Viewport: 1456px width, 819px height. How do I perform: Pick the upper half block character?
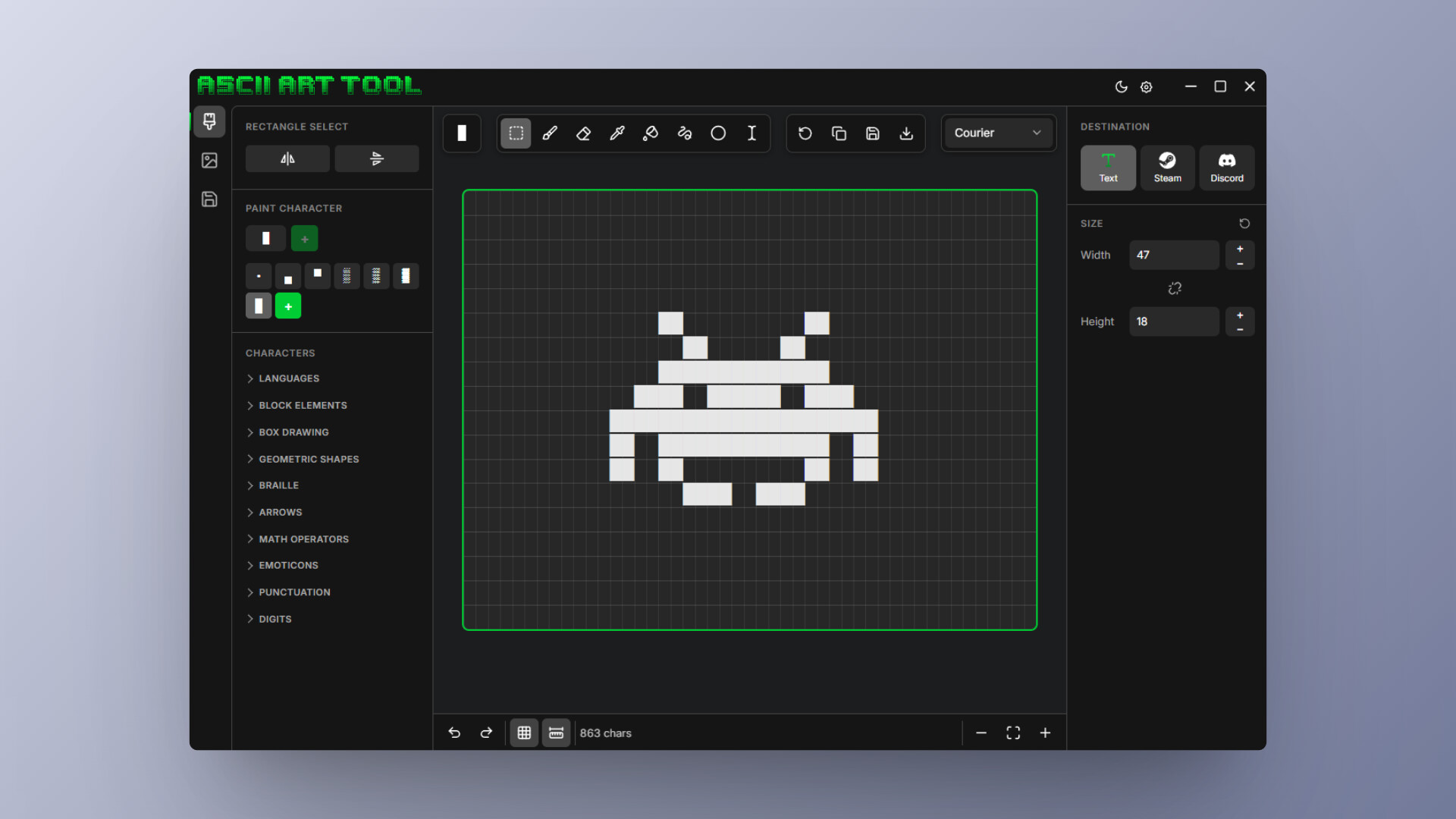point(318,276)
